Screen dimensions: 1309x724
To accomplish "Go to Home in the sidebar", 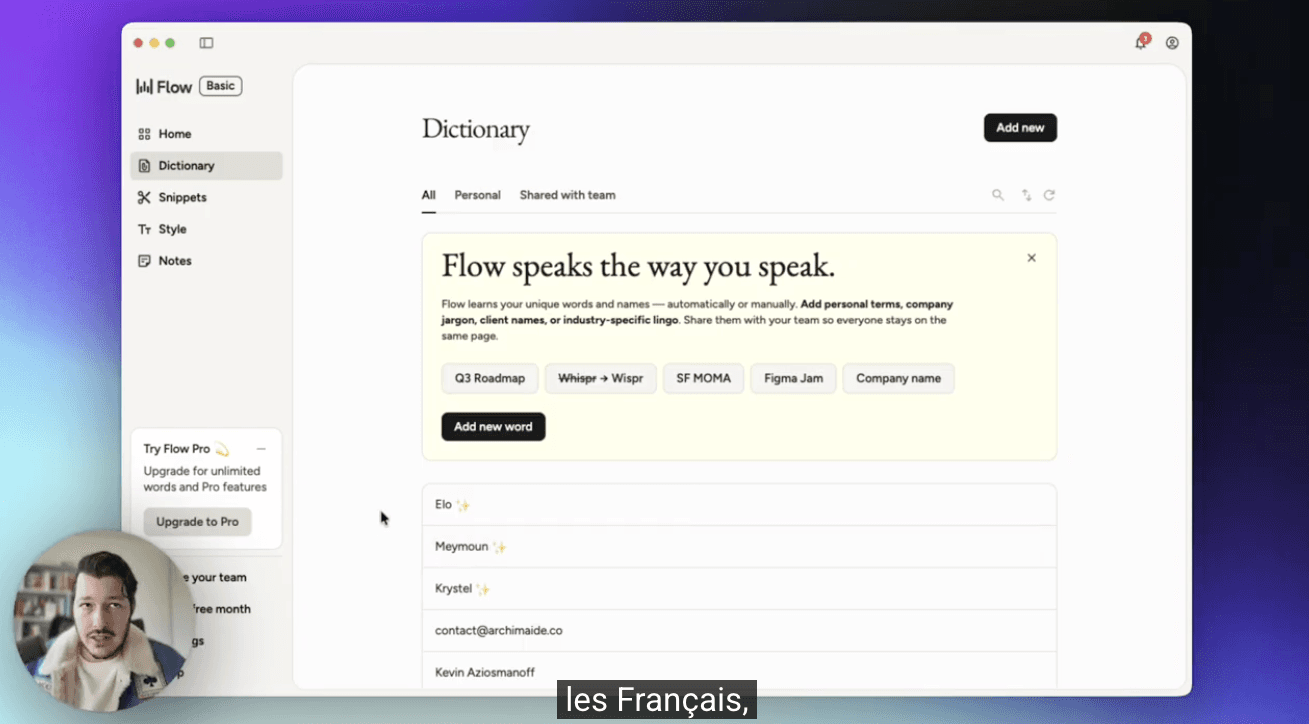I will pos(206,134).
